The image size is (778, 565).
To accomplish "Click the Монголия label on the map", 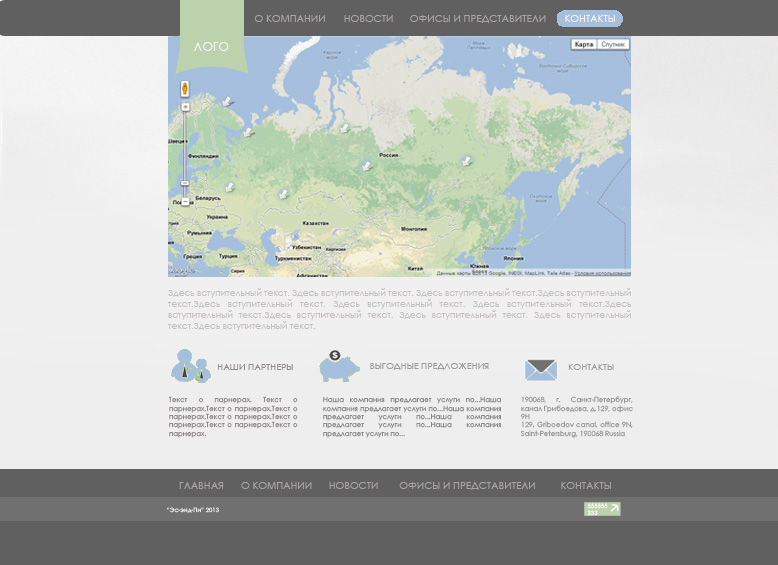I will click(414, 229).
